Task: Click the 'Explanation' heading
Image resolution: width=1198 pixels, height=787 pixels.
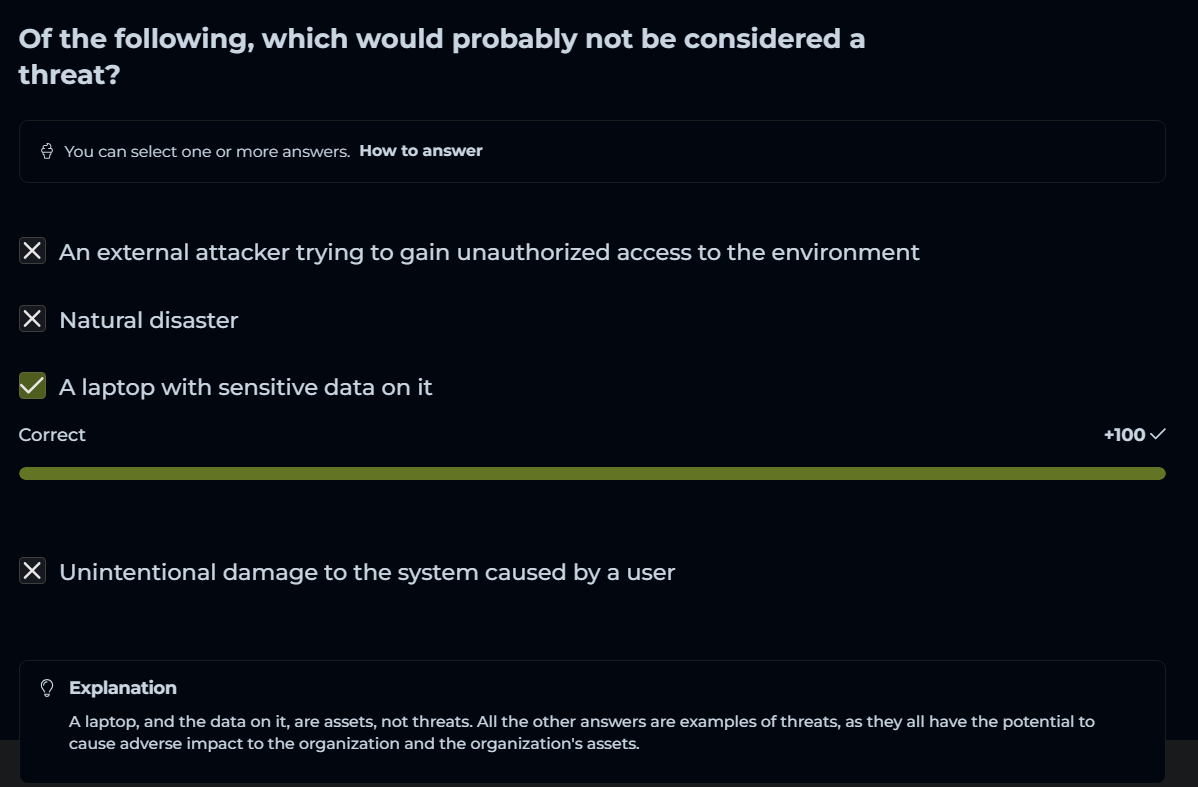Action: [123, 688]
